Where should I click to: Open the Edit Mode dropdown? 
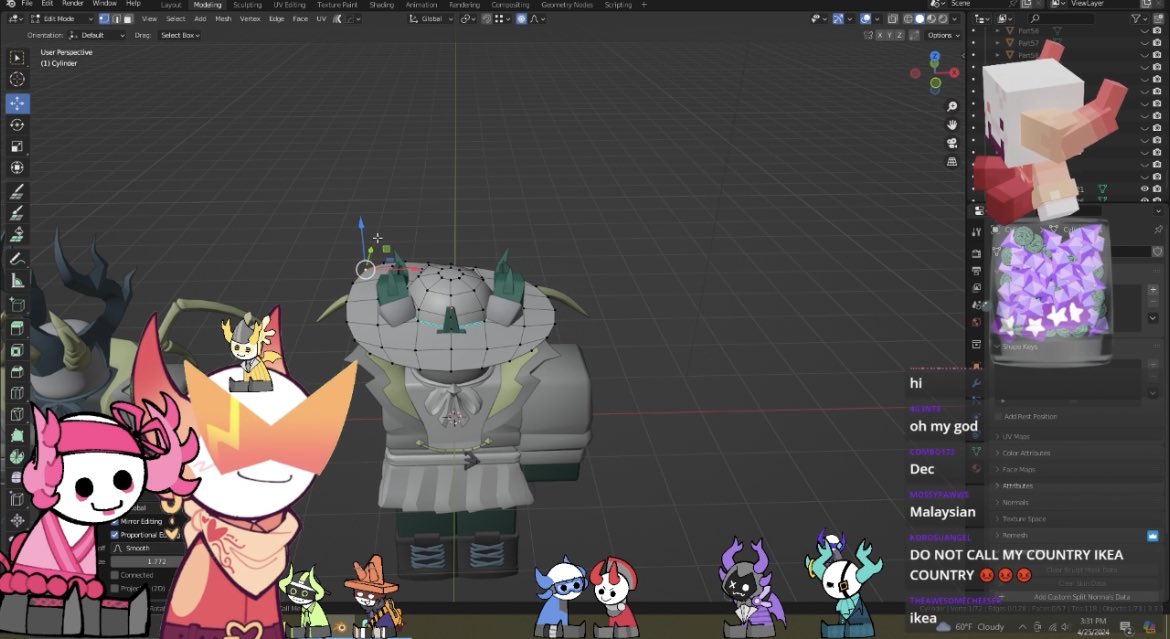pyautogui.click(x=60, y=19)
